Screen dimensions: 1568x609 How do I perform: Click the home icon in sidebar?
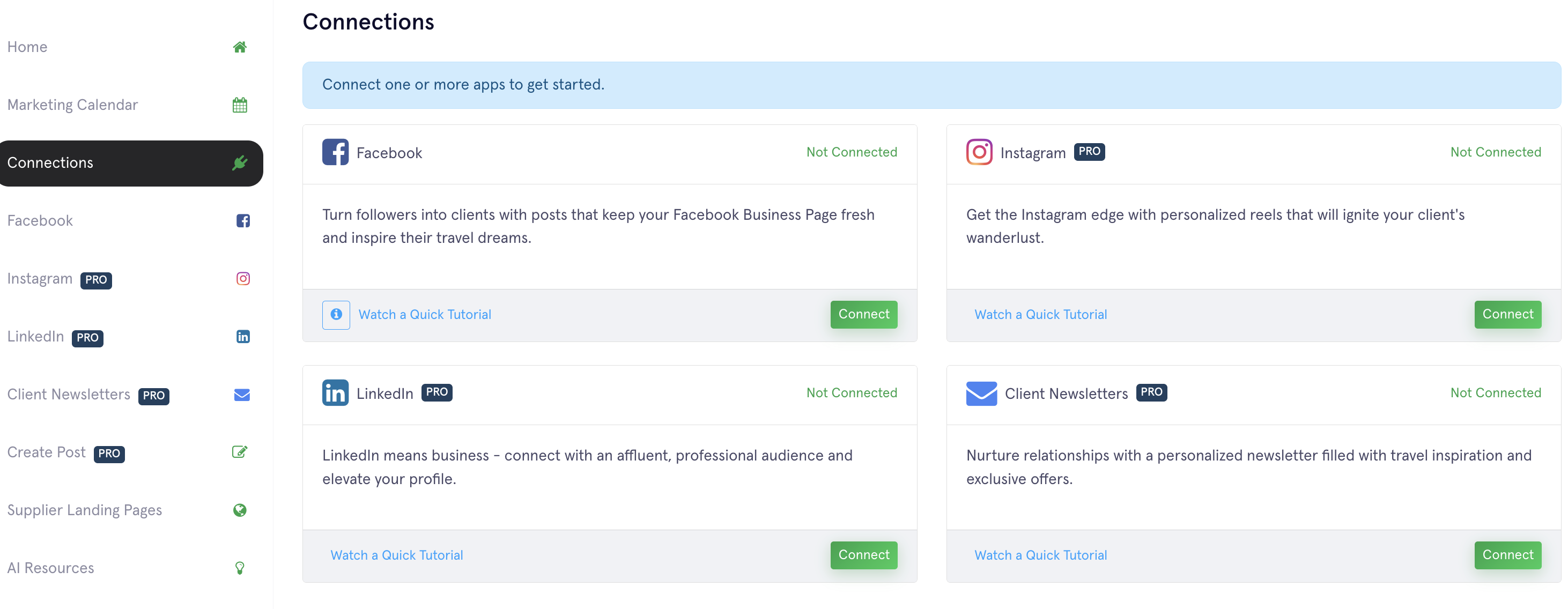click(239, 47)
